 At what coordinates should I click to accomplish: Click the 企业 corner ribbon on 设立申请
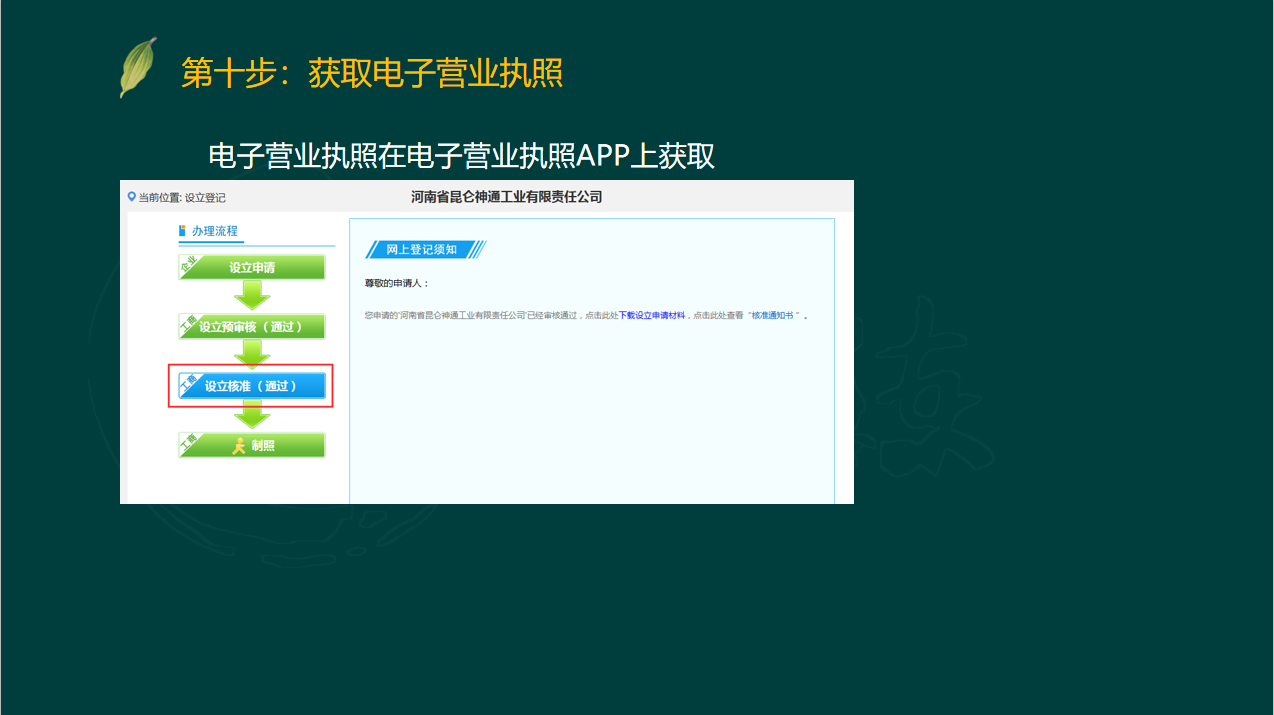[187, 262]
